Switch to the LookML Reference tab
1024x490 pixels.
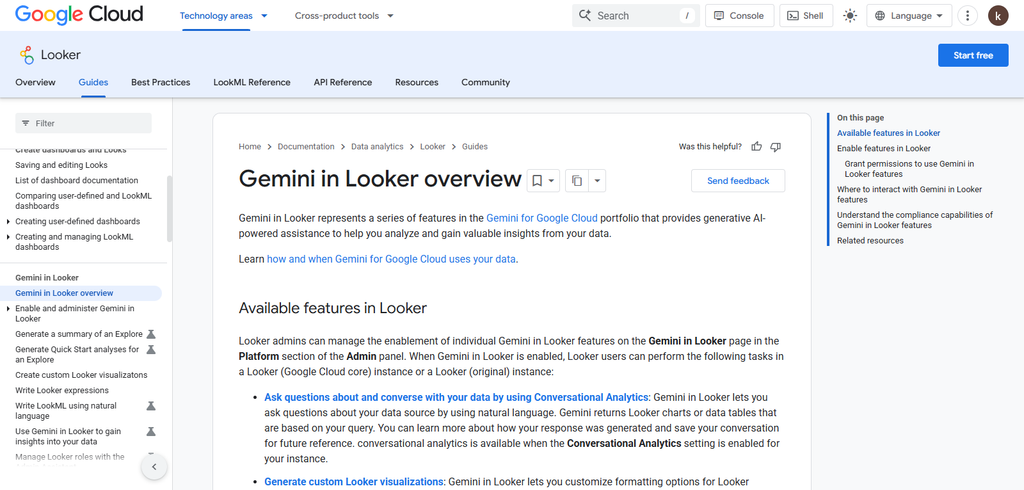tap(252, 82)
